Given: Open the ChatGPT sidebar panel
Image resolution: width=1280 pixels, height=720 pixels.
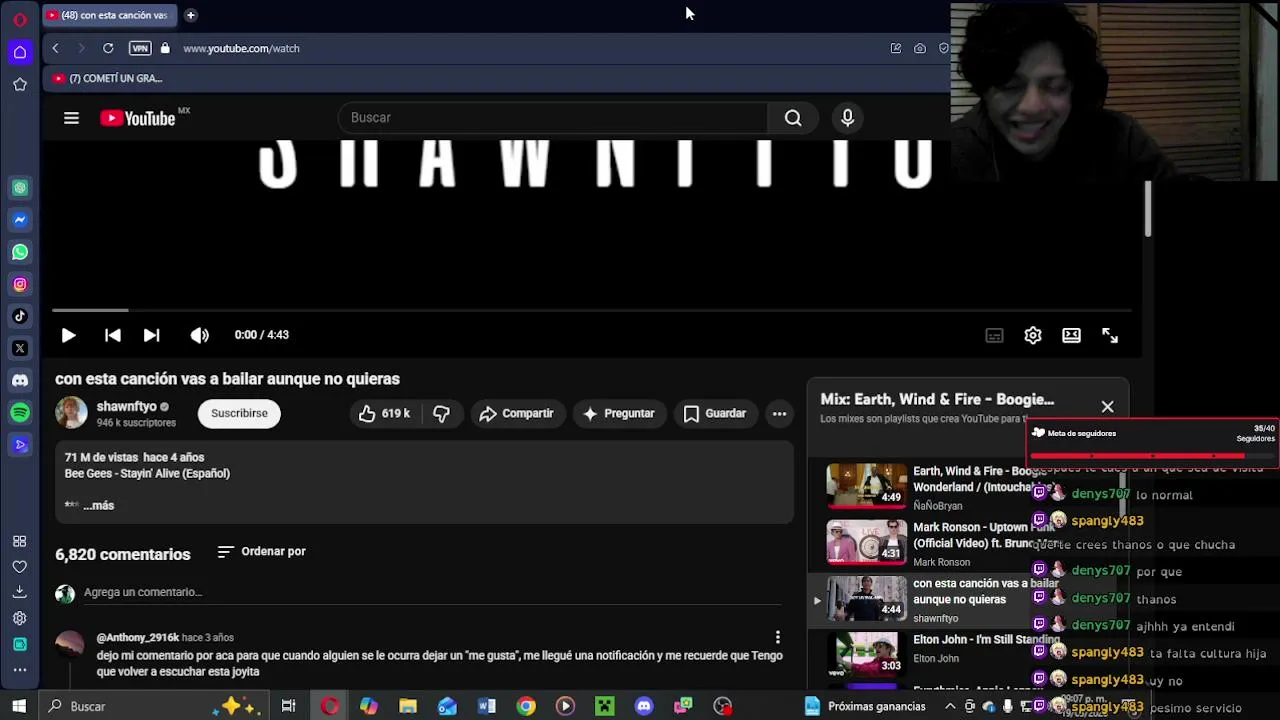Looking at the screenshot, I should click(20, 187).
